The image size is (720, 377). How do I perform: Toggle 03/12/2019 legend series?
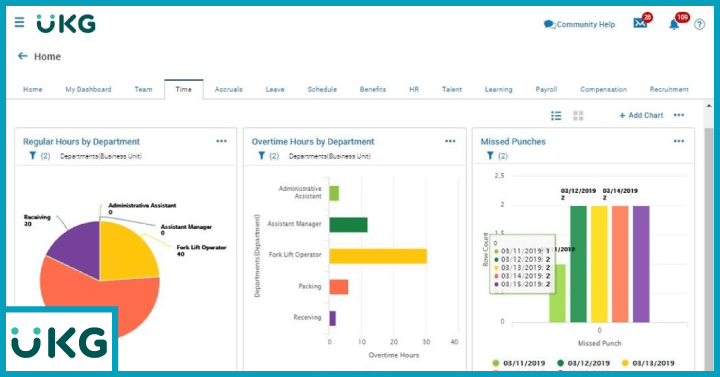coord(583,363)
